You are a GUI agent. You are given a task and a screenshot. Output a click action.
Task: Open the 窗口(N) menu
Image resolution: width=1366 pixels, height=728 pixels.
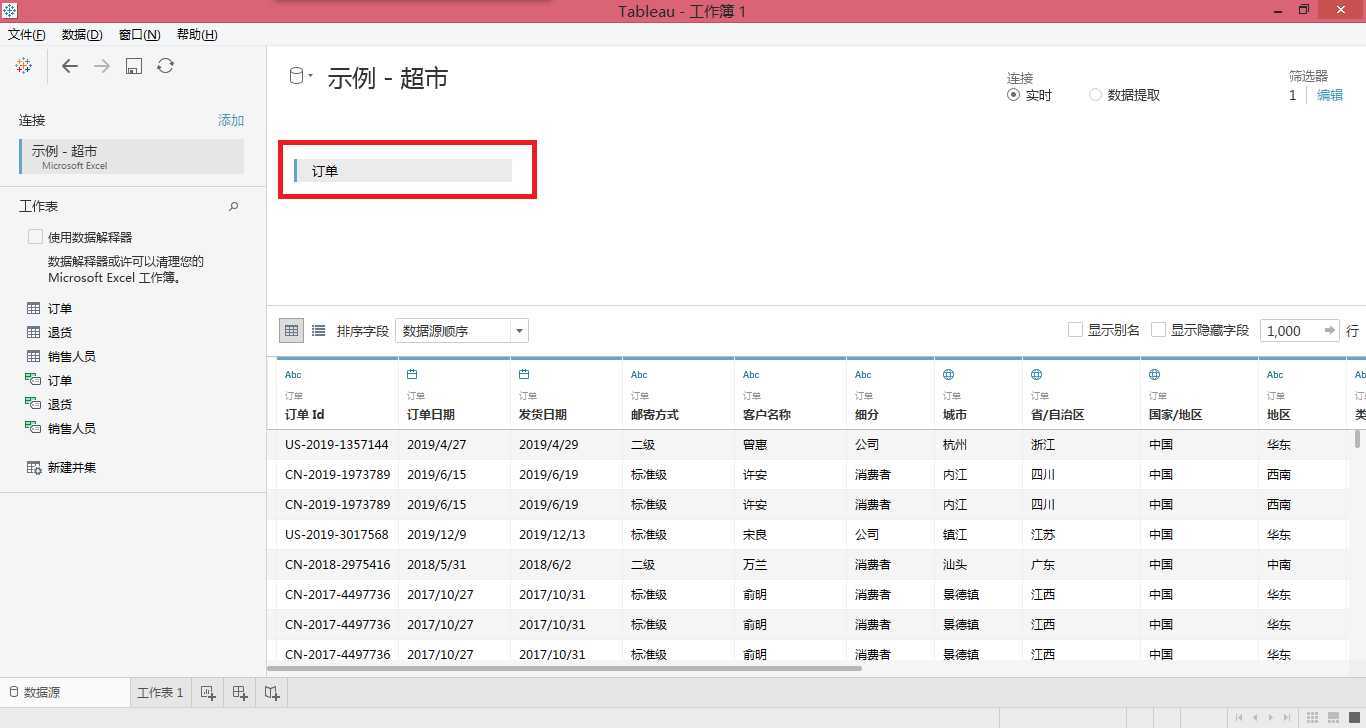[x=139, y=34]
